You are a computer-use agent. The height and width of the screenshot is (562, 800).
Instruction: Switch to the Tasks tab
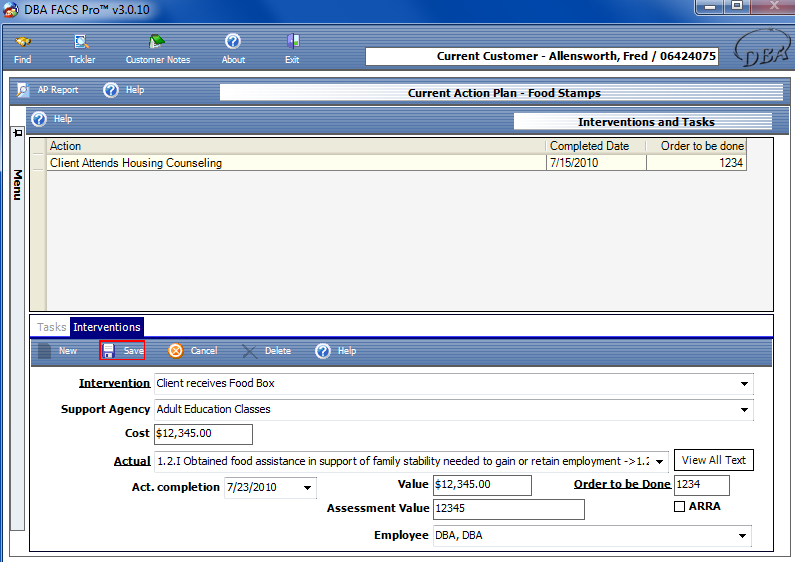(51, 327)
